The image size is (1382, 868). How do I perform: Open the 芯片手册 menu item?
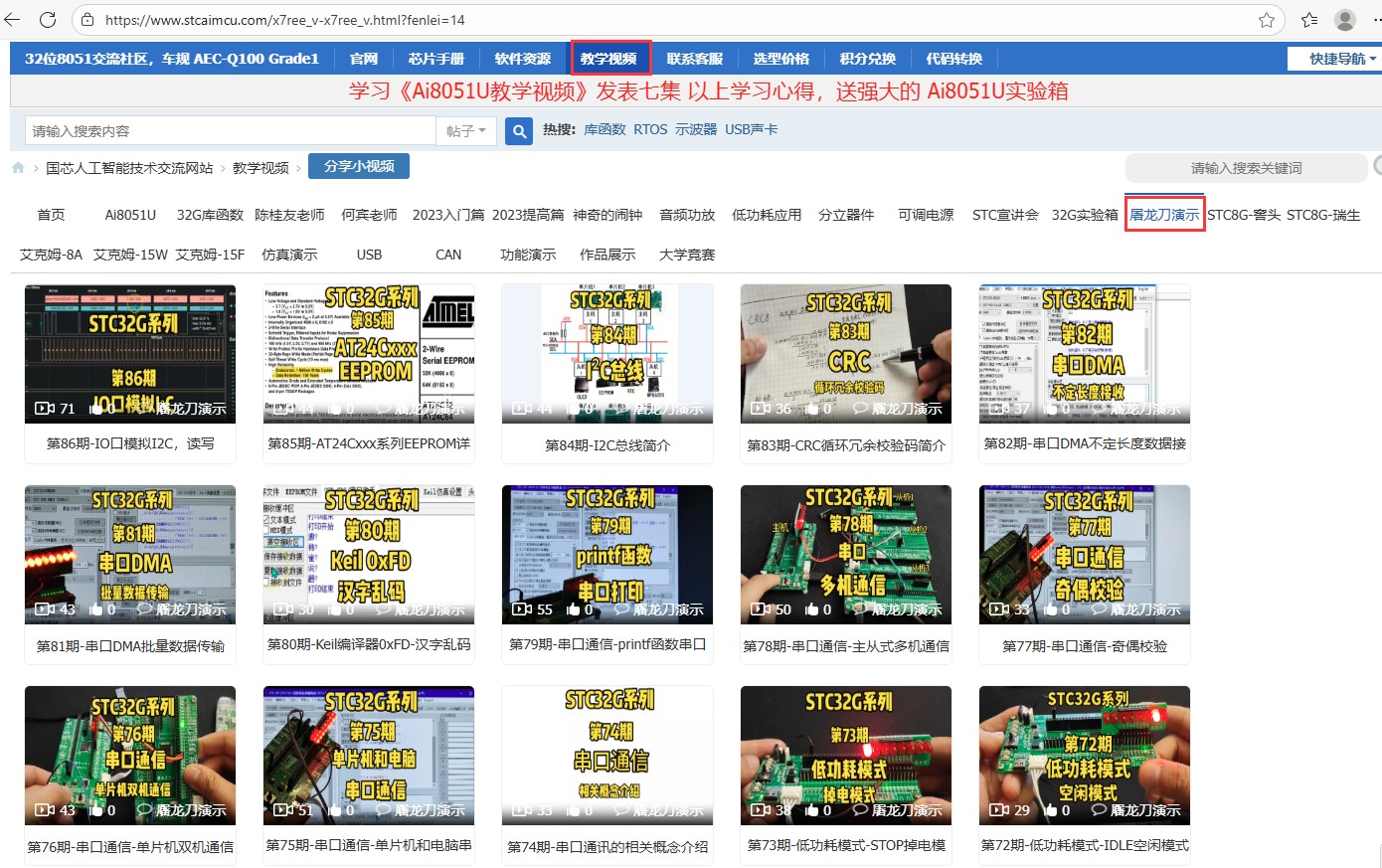(x=435, y=59)
